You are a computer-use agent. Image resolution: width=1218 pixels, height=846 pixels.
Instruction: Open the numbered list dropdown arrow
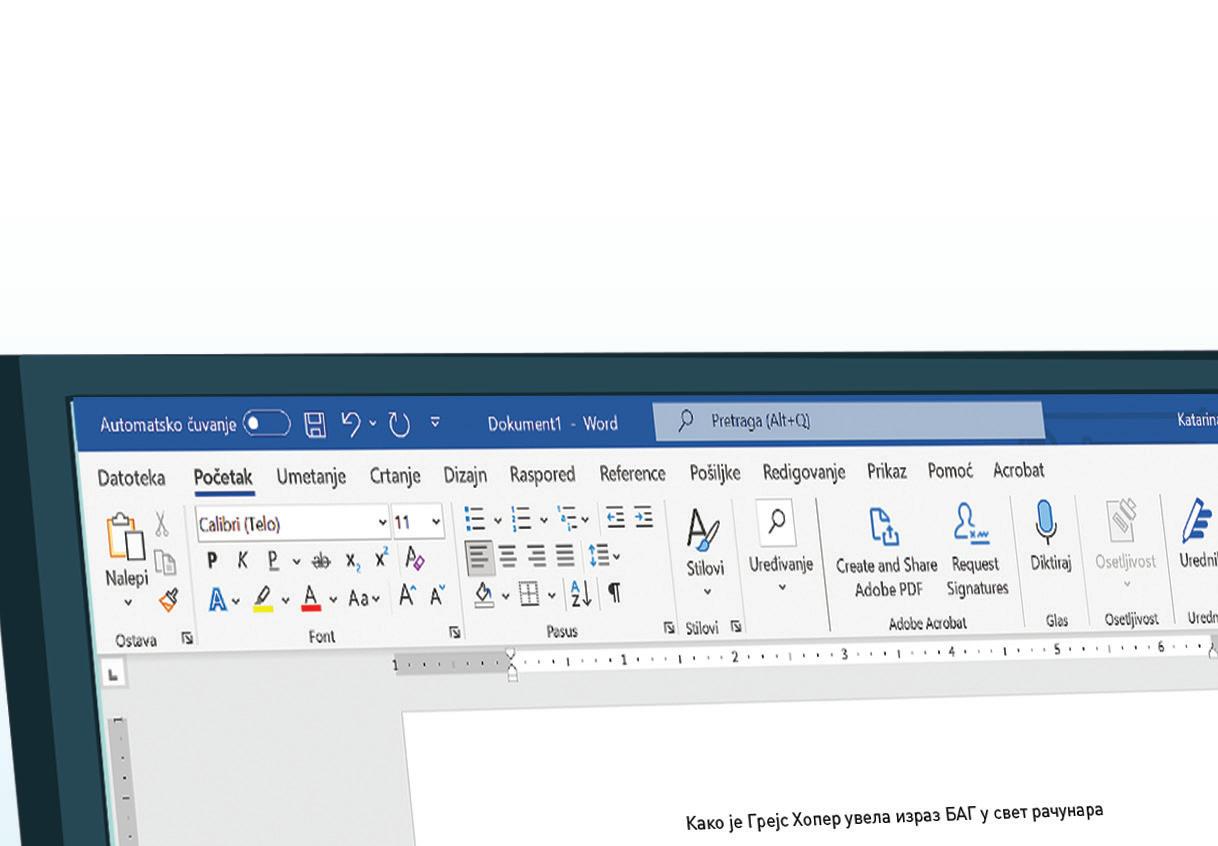(x=544, y=520)
